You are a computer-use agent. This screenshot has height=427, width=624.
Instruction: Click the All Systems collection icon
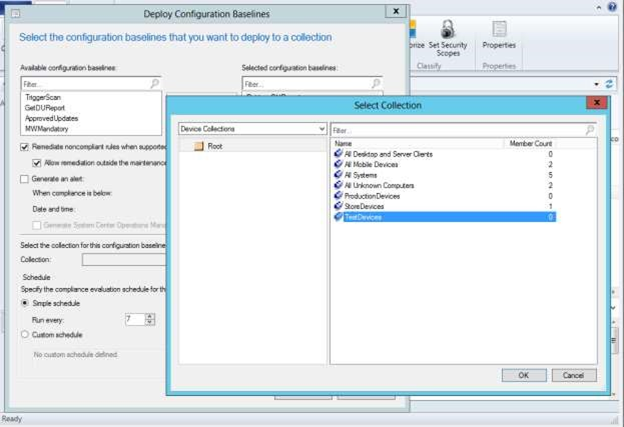337,175
